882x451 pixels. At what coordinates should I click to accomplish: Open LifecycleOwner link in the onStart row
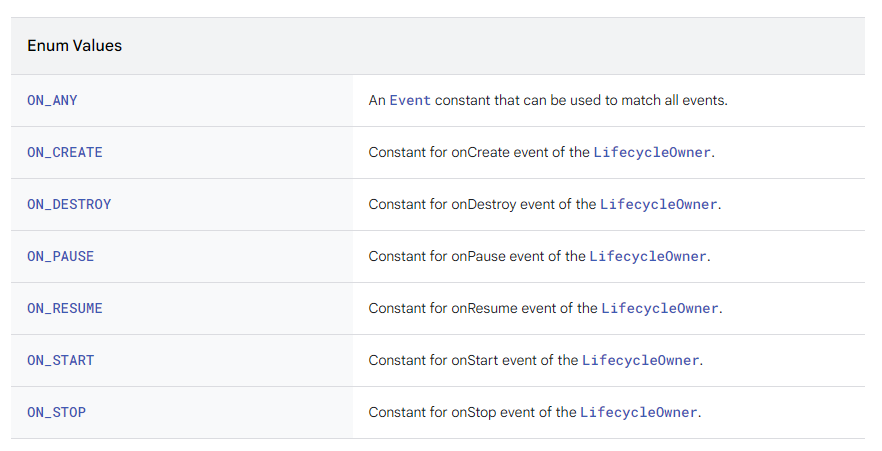[640, 361]
